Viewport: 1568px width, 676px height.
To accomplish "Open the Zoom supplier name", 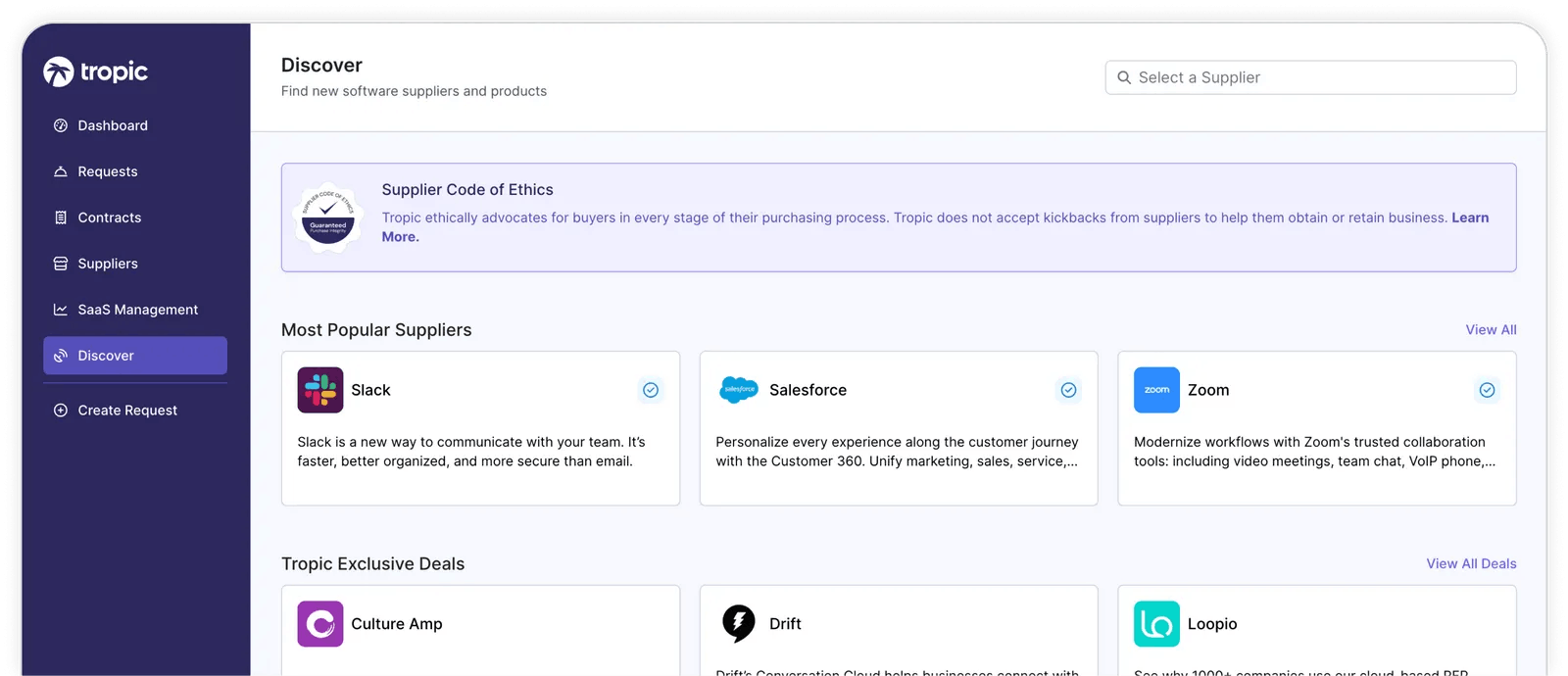I will coord(1208,390).
